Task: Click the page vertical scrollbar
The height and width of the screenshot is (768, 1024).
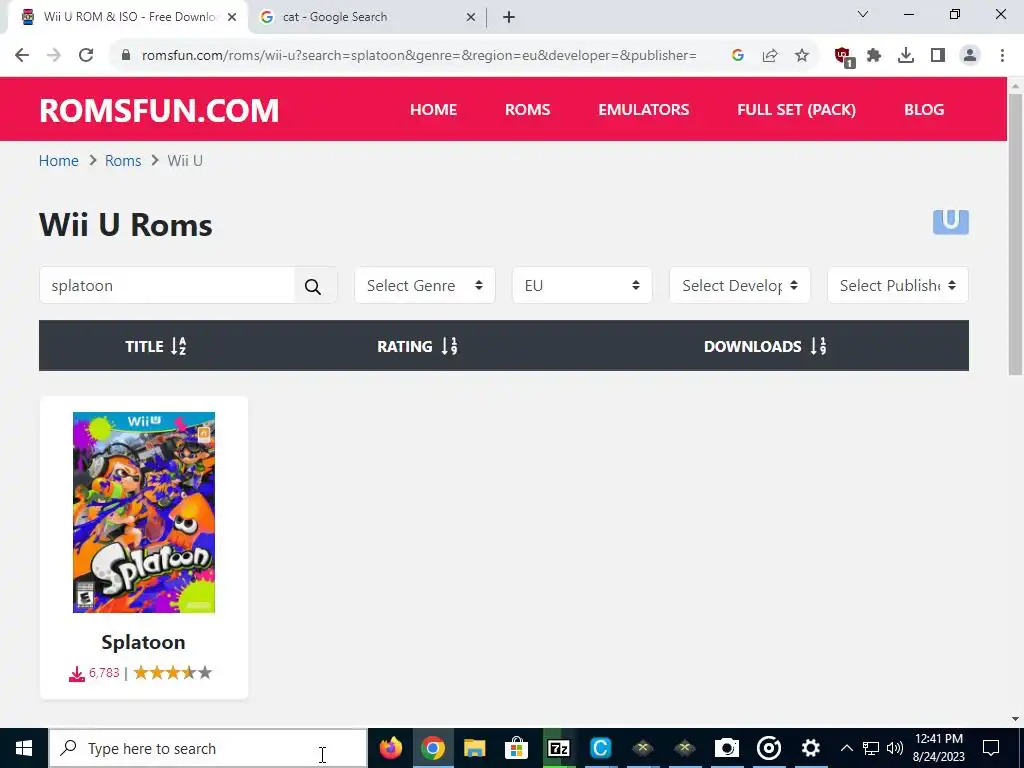Action: pyautogui.click(x=1015, y=235)
